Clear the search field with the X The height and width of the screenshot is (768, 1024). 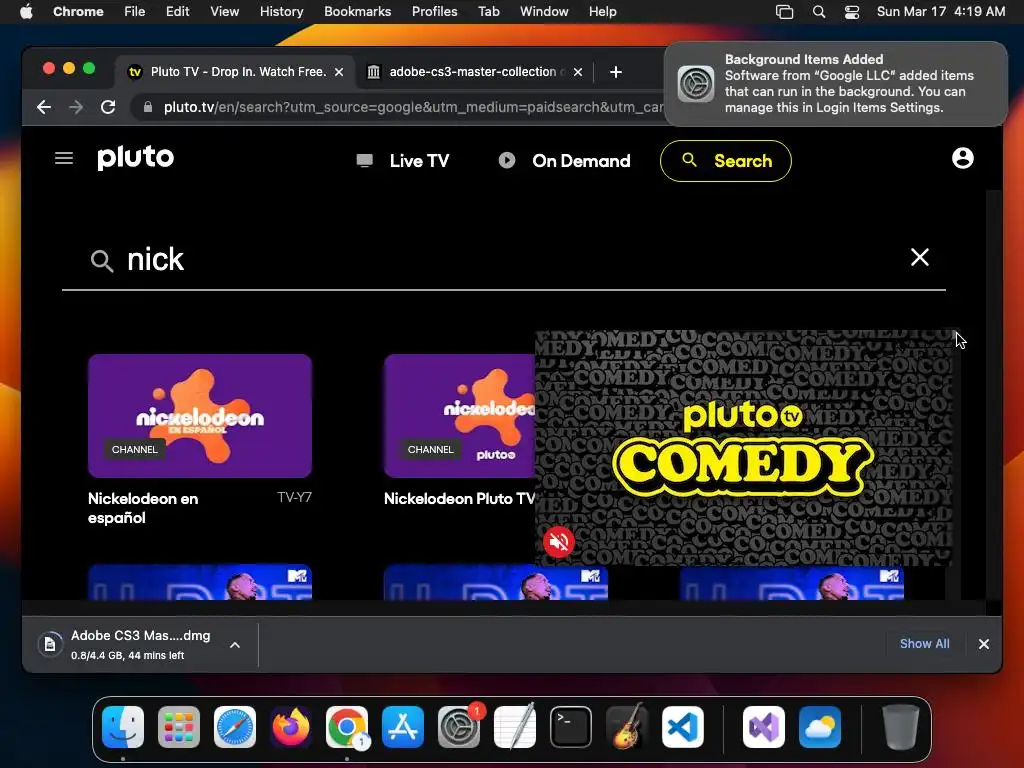(920, 257)
